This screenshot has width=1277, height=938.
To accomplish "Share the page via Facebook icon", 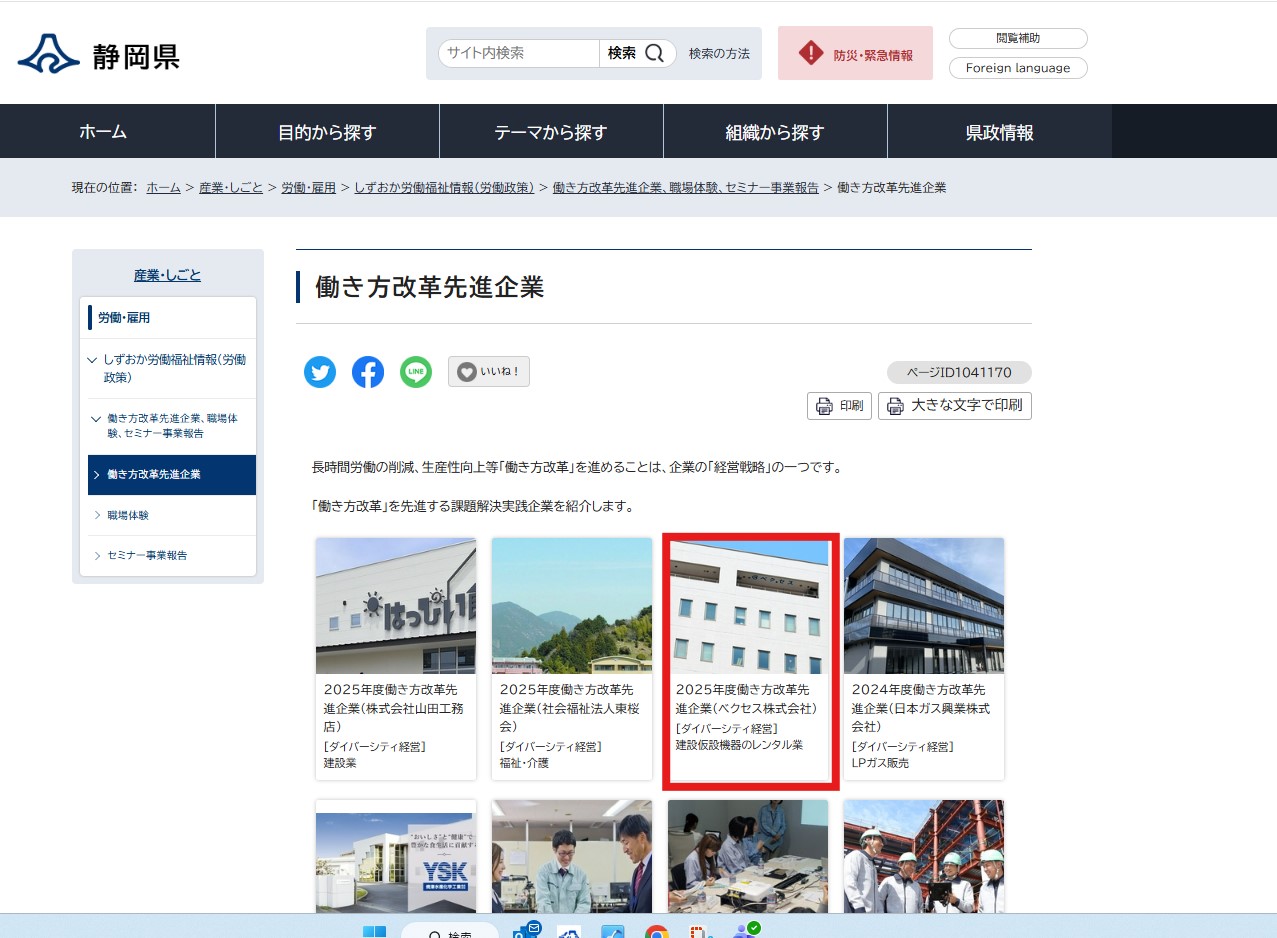I will pyautogui.click(x=367, y=372).
